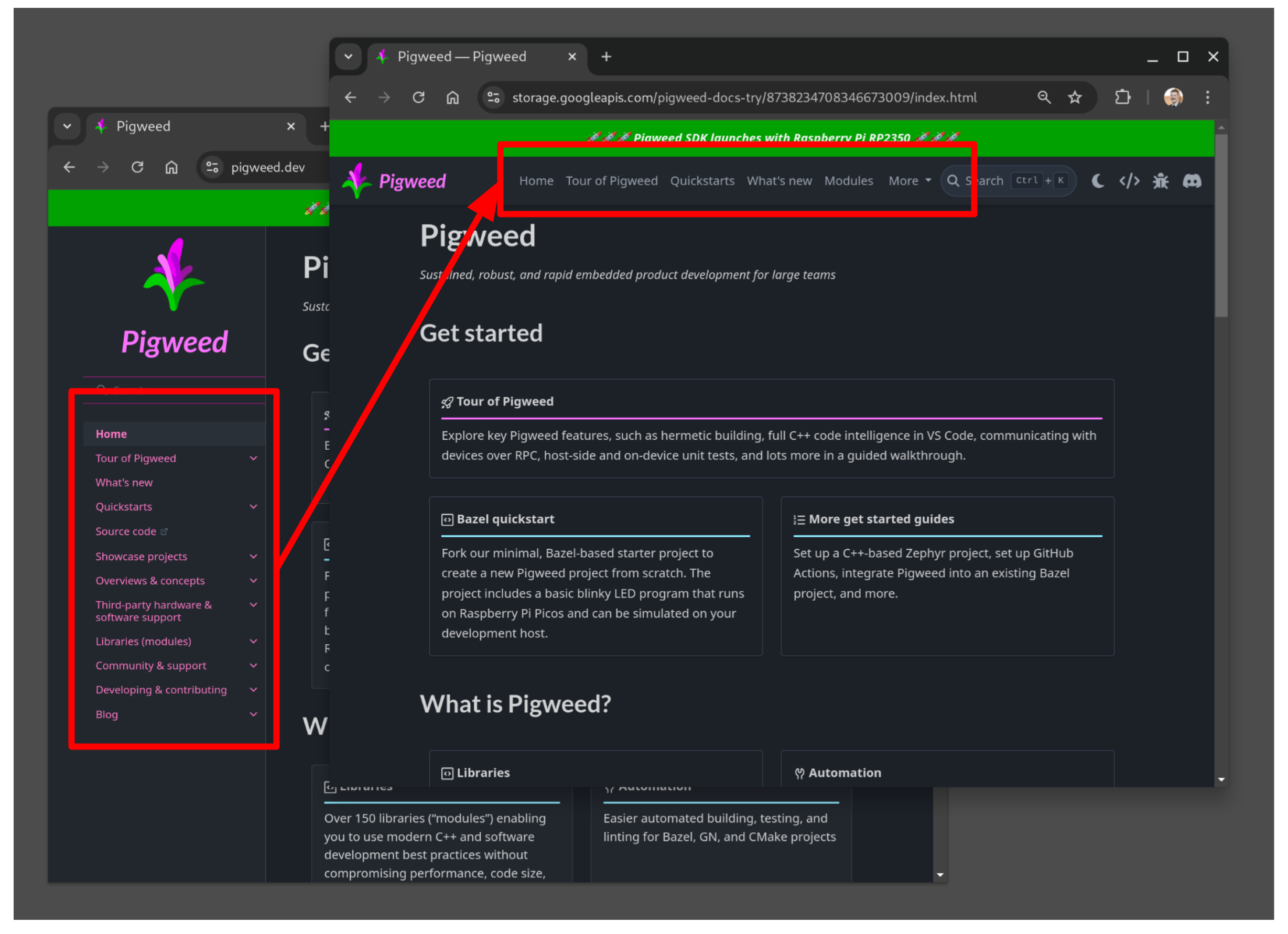Viewport: 1288px width, 934px height.
Task: Open Chrome three-dot menu in front window
Action: (1207, 97)
